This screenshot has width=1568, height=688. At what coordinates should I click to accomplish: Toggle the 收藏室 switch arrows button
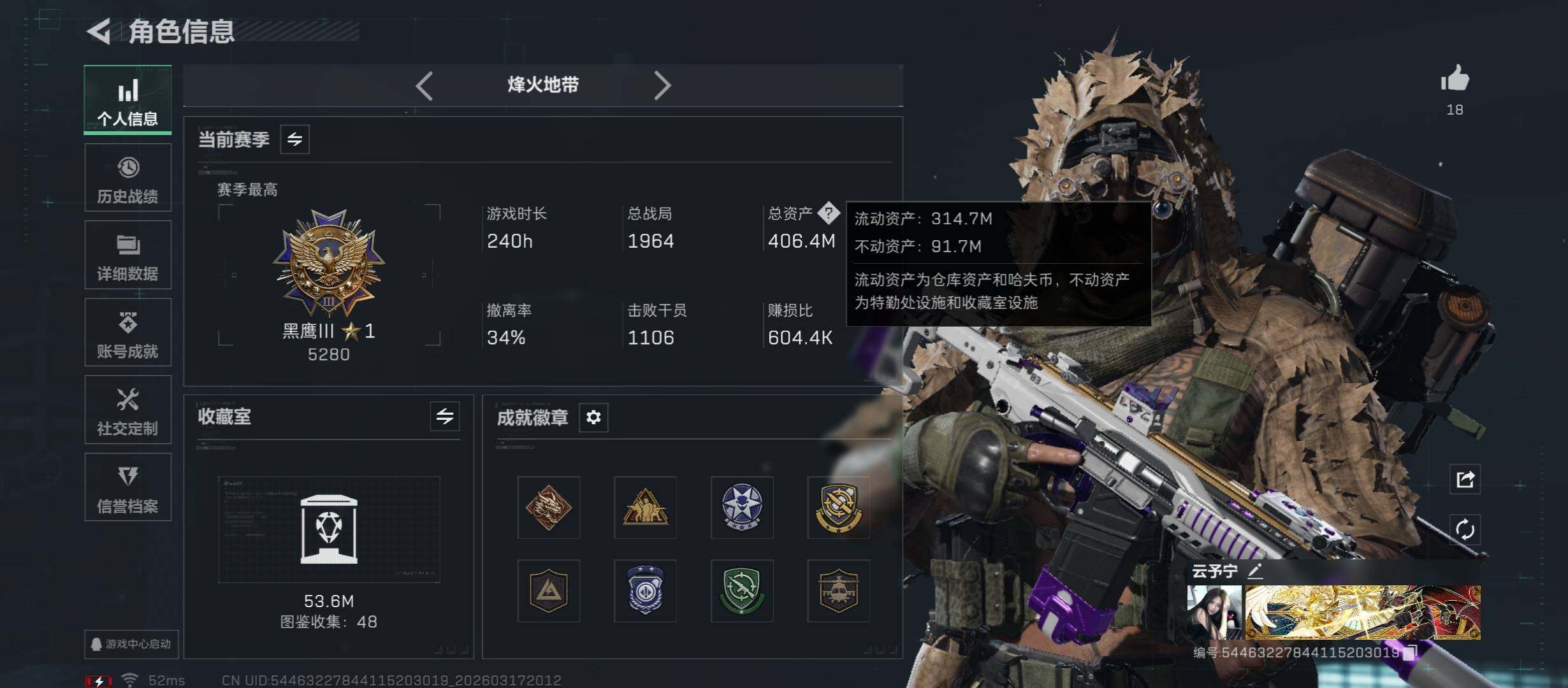(445, 417)
